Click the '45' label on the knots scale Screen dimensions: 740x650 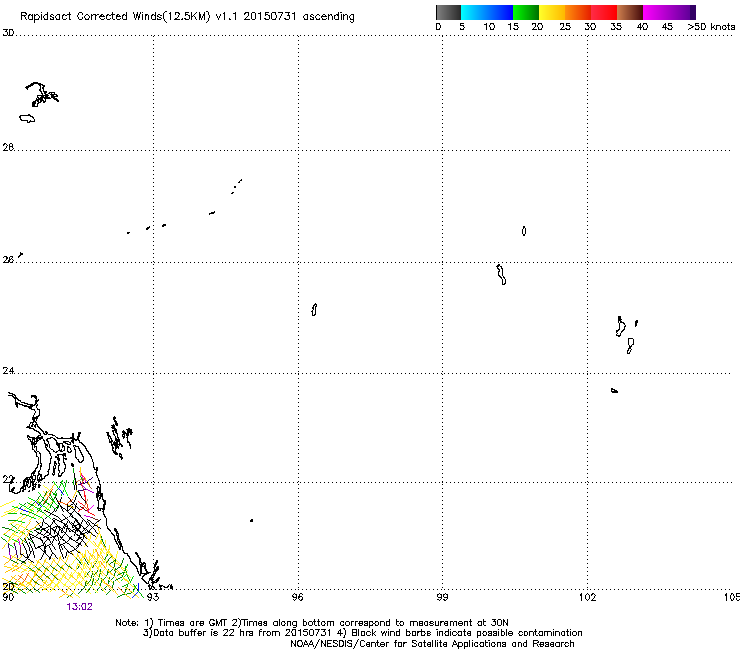[x=667, y=27]
